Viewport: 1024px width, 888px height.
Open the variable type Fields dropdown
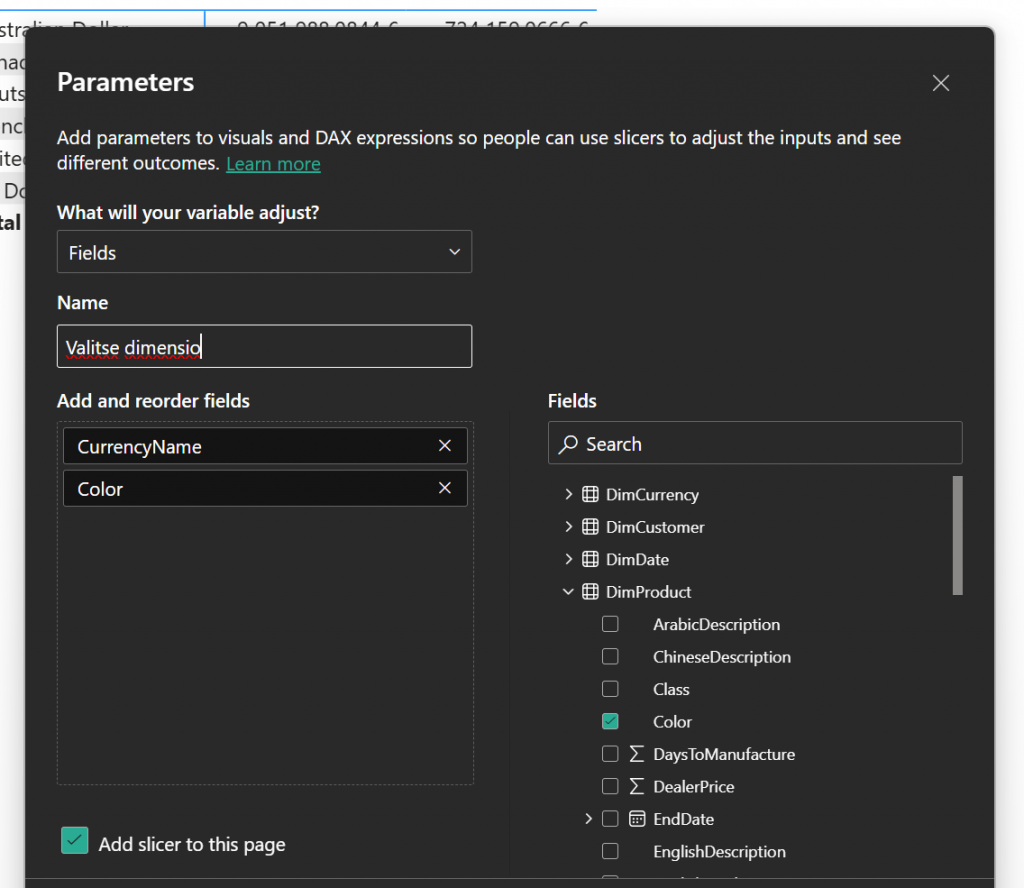click(x=264, y=252)
